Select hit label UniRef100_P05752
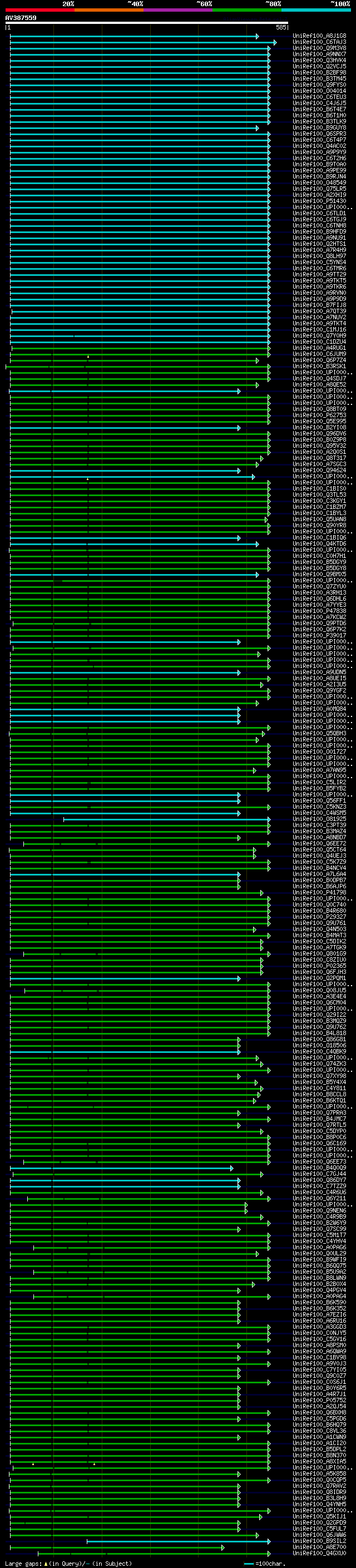The height and width of the screenshot is (1568, 356). [319, 1401]
